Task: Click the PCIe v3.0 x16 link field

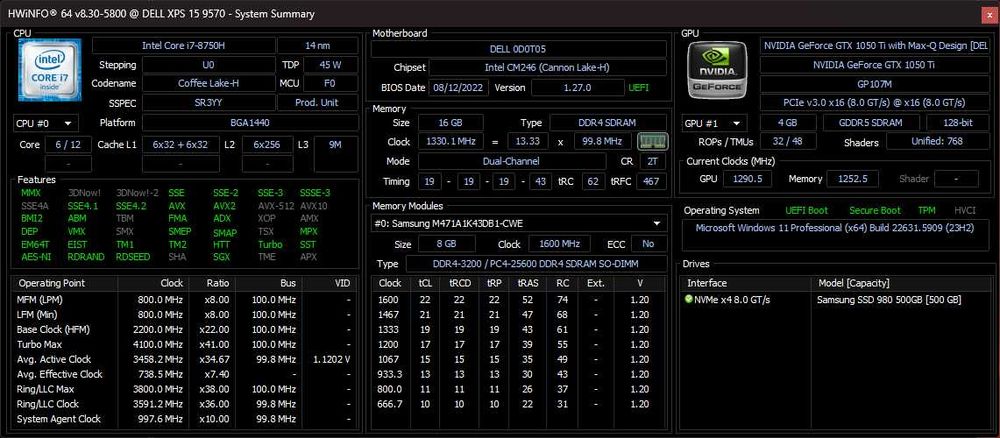Action: [x=875, y=103]
